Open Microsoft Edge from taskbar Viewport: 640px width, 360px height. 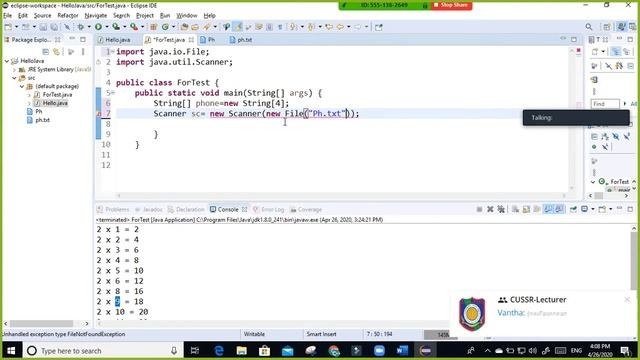coord(219,351)
